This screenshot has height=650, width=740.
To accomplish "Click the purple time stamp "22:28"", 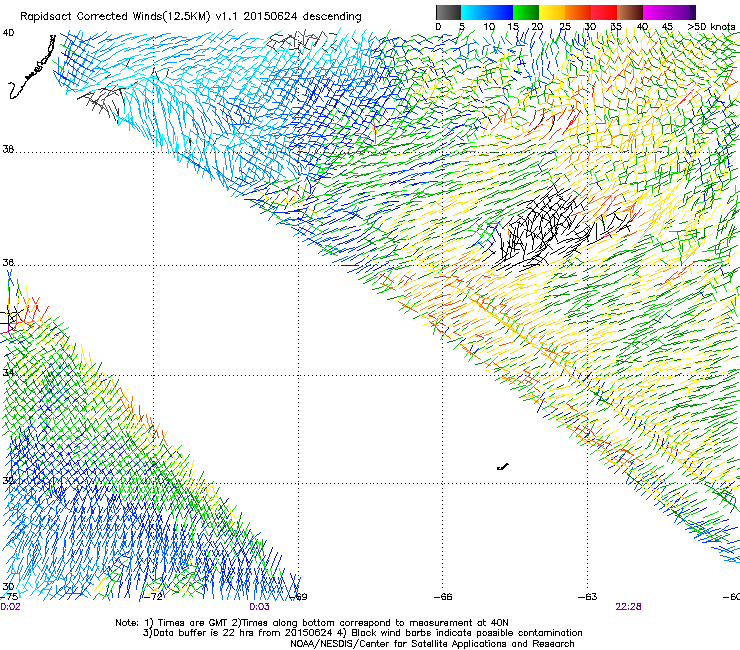I will (x=628, y=607).
